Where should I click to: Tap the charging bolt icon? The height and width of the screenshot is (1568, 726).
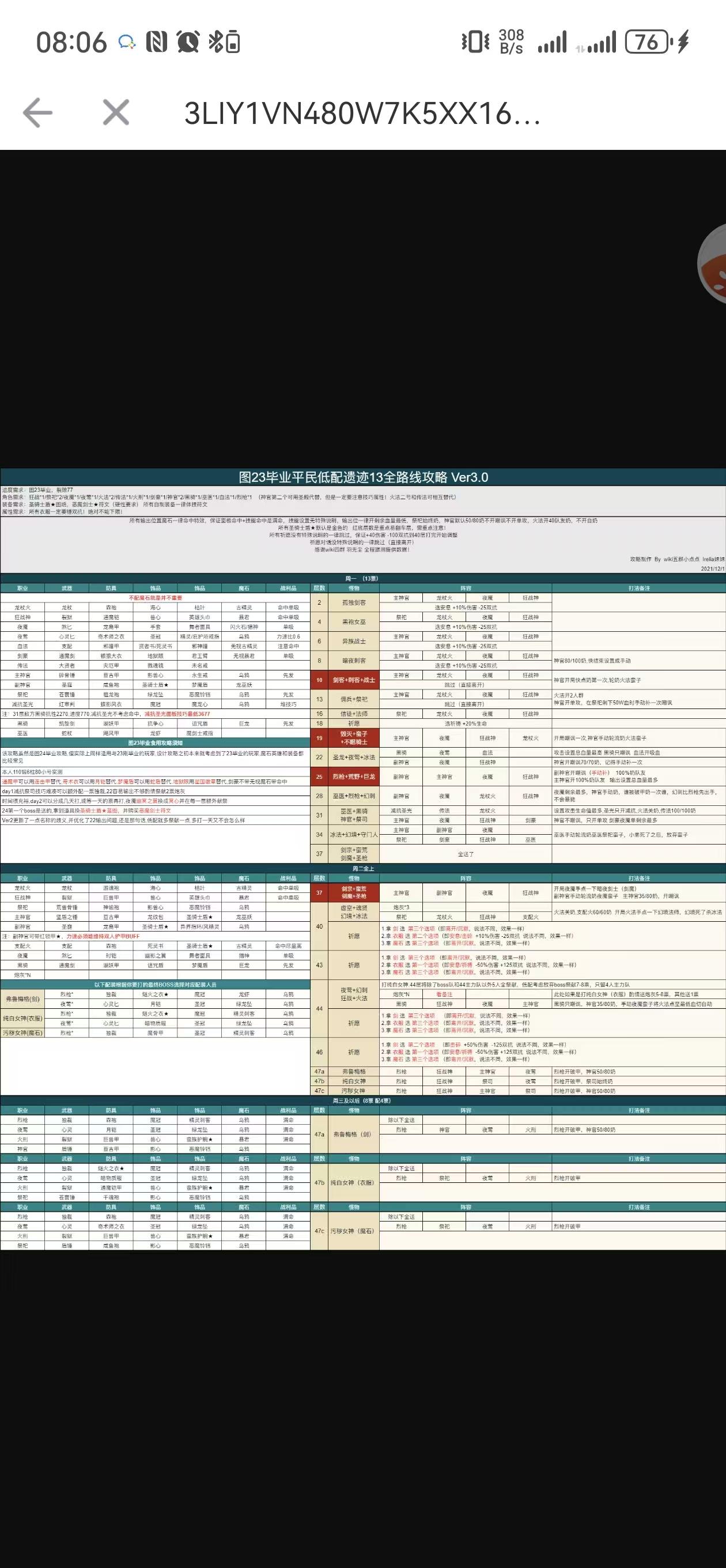coord(683,42)
